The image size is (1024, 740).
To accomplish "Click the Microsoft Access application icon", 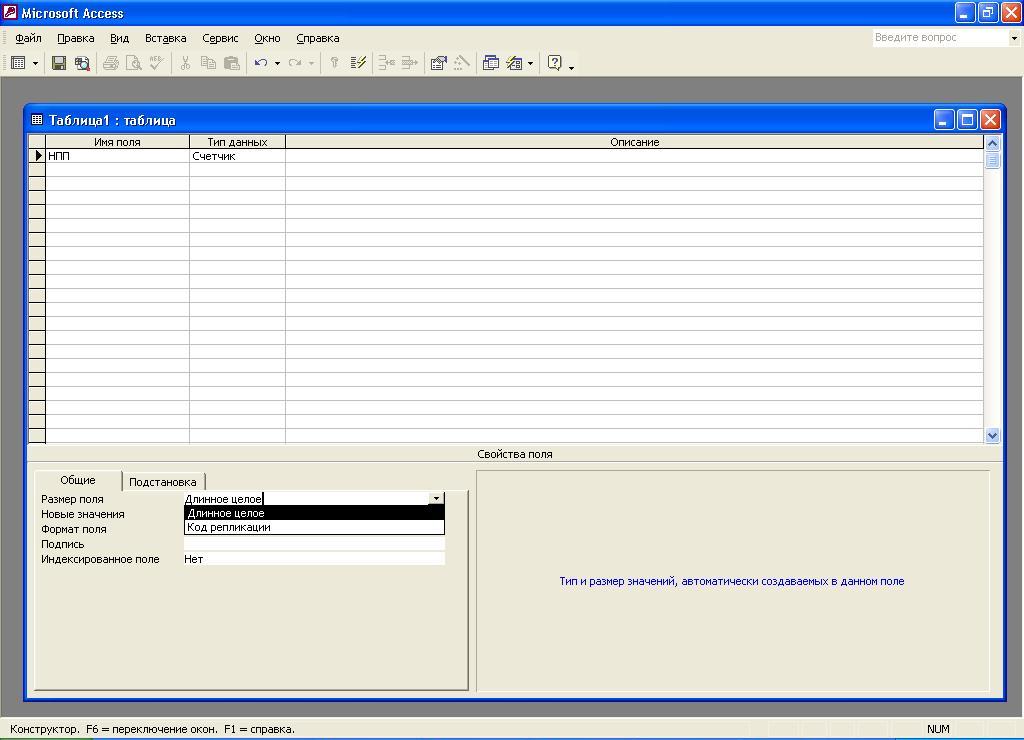I will pos(10,12).
